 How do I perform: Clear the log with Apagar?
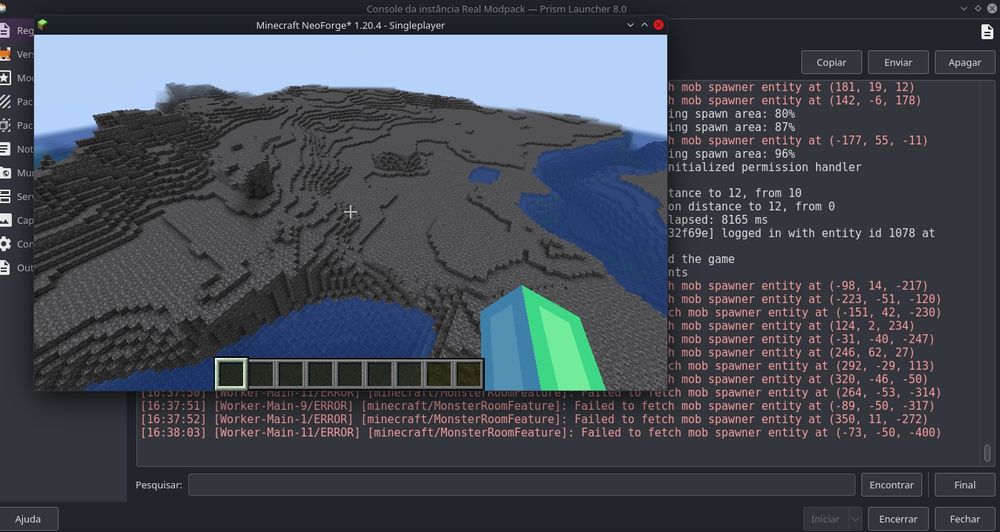(x=964, y=63)
